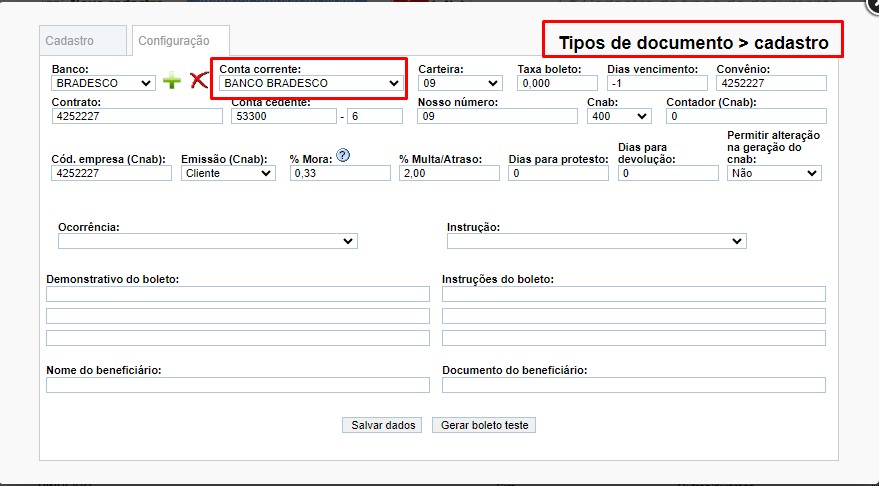Click Conta cedente digit field 6
879x486 pixels.
(375, 116)
